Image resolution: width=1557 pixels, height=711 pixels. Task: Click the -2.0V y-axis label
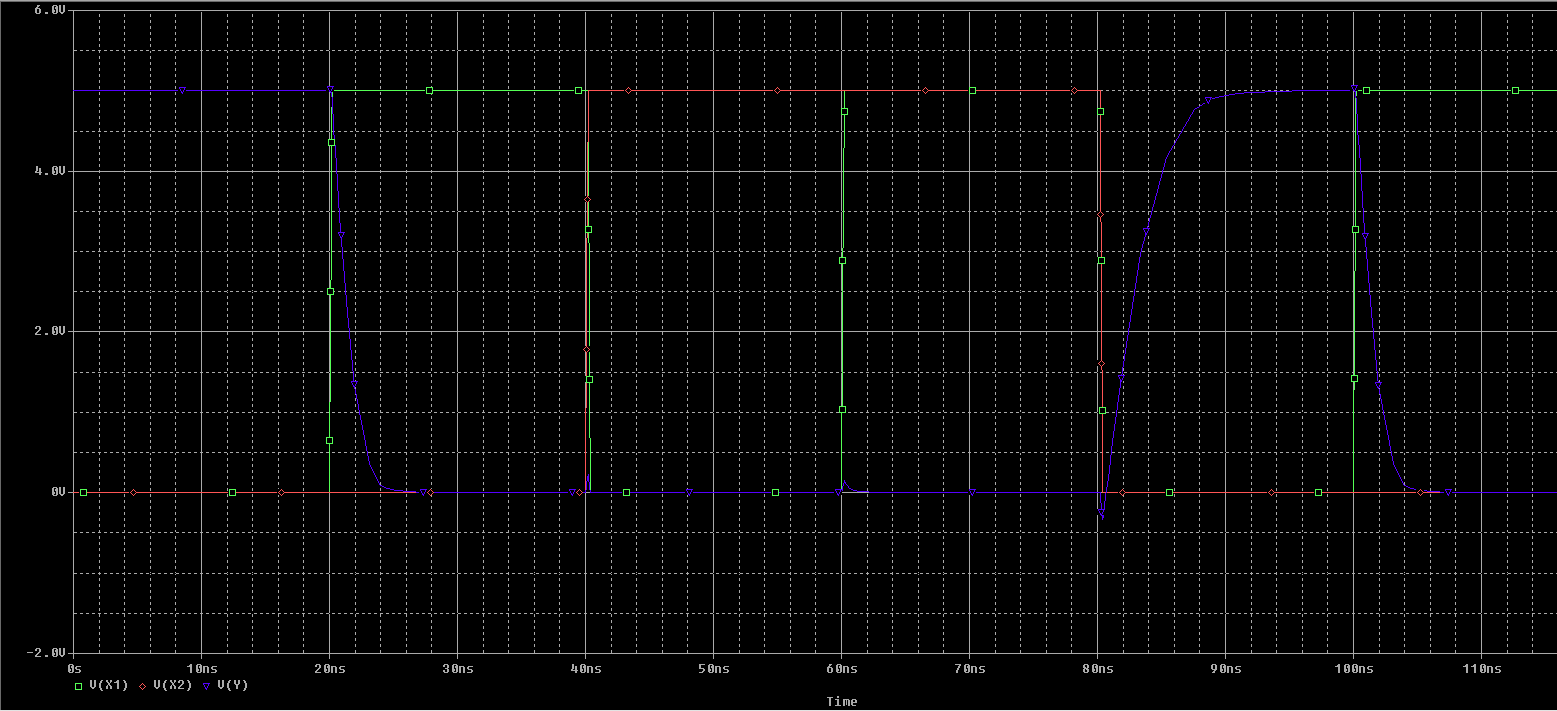(46, 652)
